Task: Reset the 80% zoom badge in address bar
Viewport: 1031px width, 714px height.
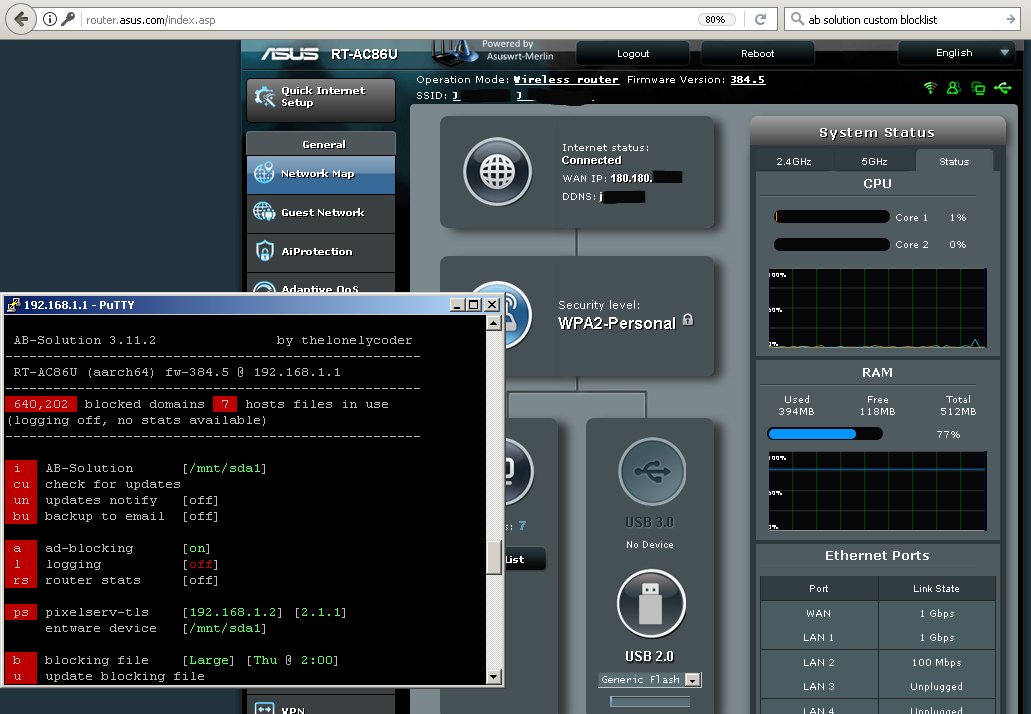Action: coord(715,19)
